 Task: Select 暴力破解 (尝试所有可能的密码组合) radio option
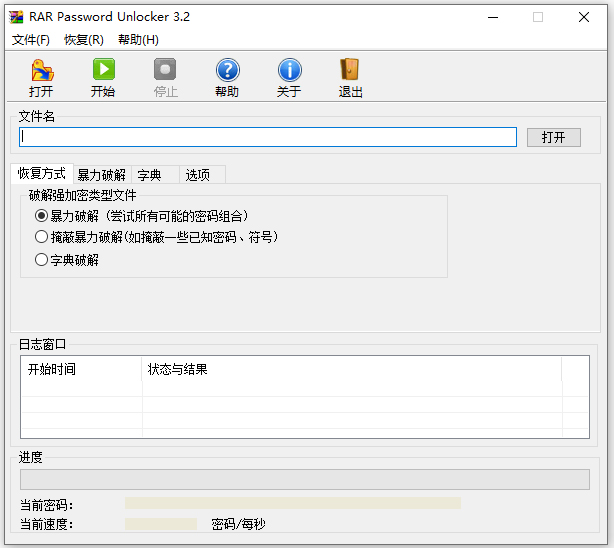[142, 216]
